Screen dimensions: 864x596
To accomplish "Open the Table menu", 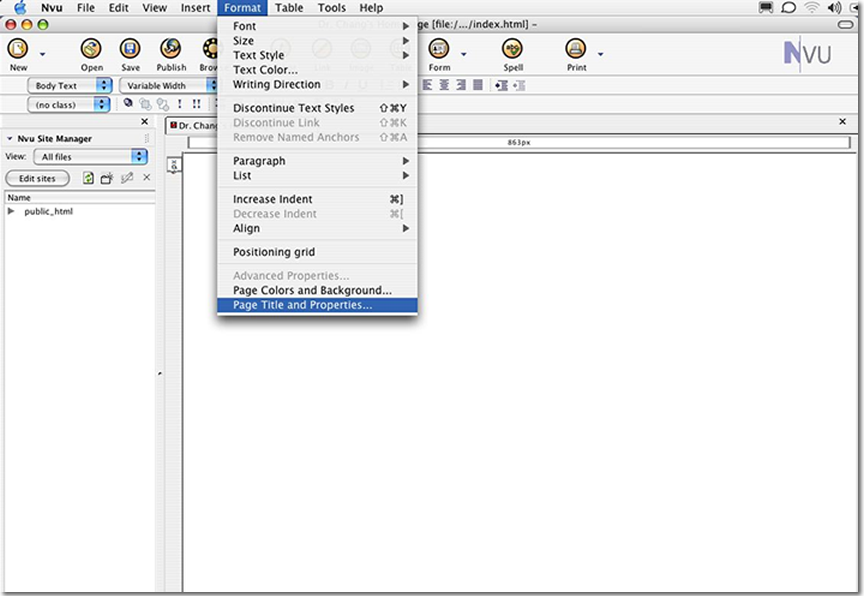I will point(289,8).
